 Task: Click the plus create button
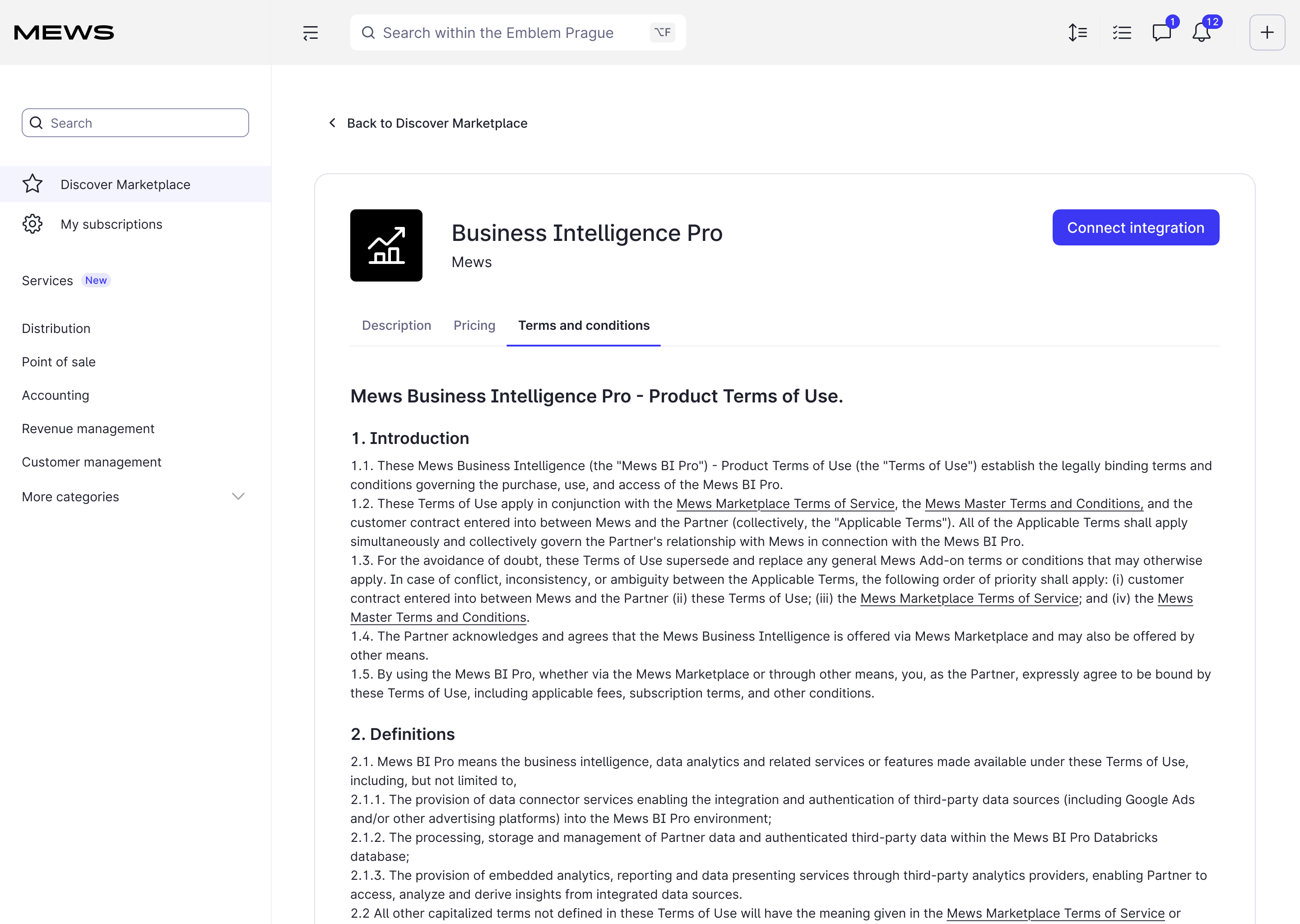point(1267,32)
